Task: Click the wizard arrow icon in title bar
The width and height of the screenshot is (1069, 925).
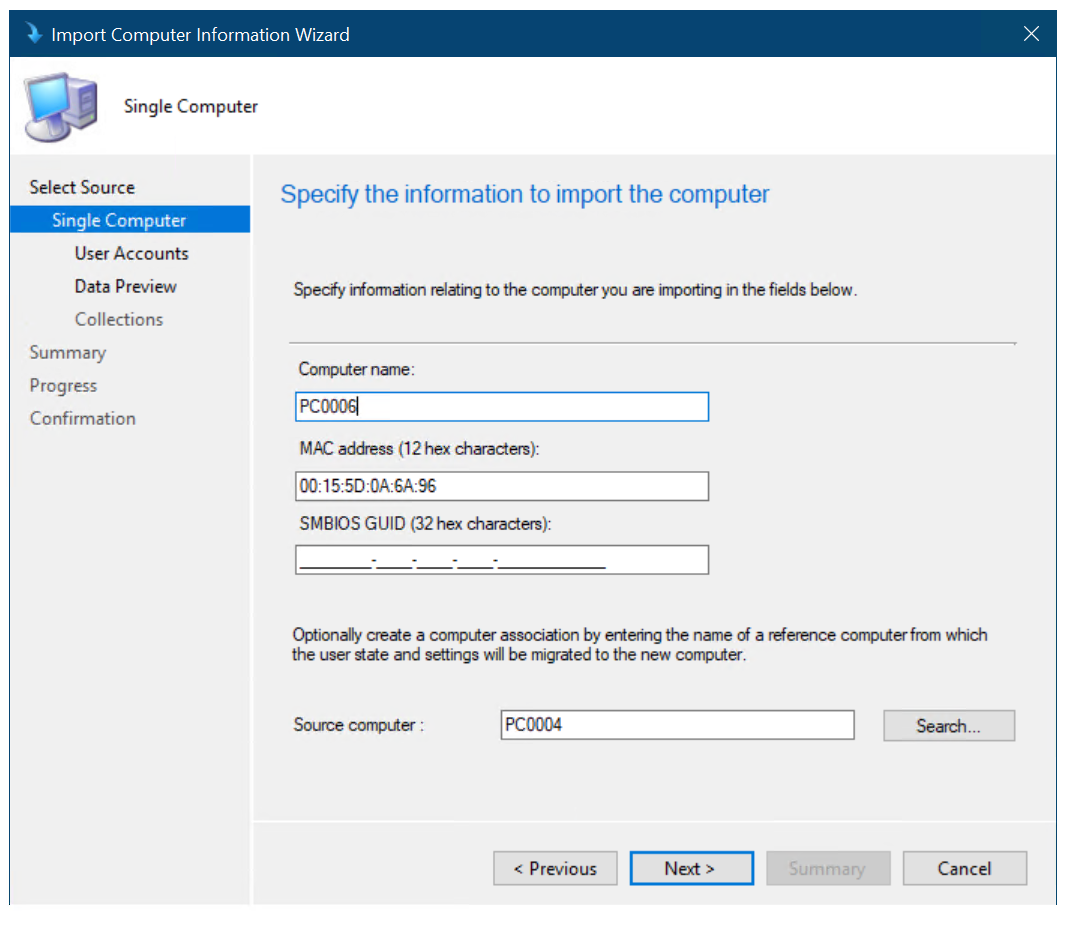Action: (x=35, y=34)
